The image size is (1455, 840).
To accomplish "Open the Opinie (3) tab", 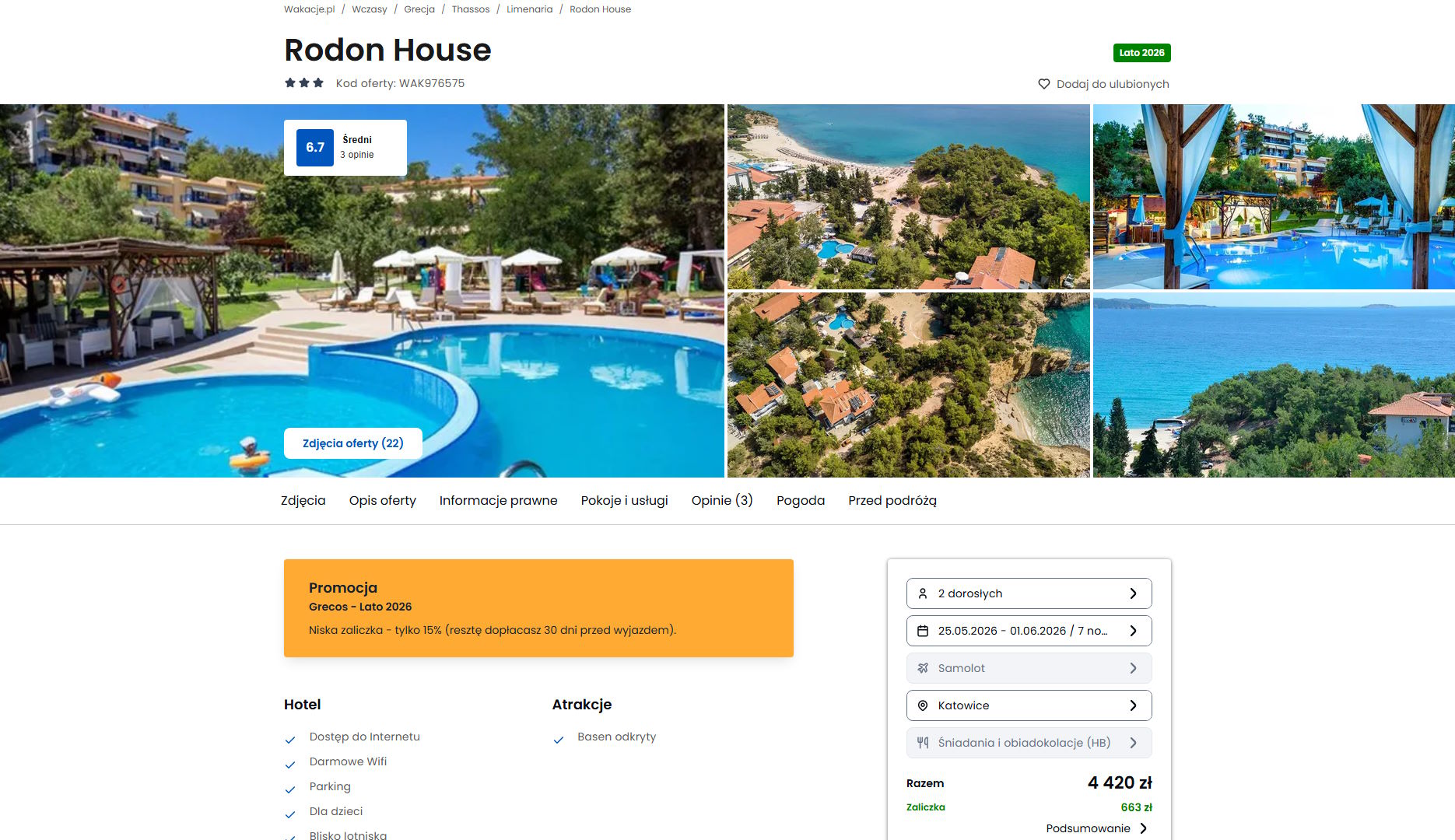I will (x=722, y=501).
